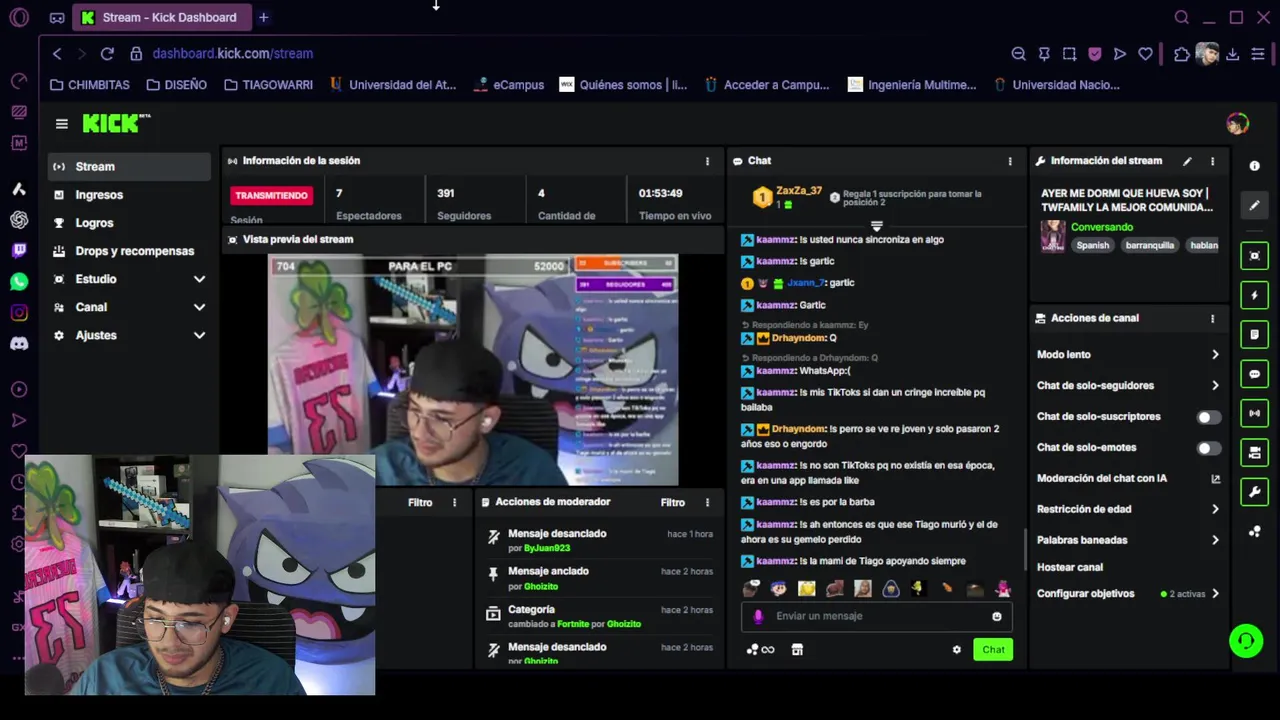Image resolution: width=1280 pixels, height=720 pixels.
Task: Open Drops y recompensas page
Action: (x=128, y=251)
